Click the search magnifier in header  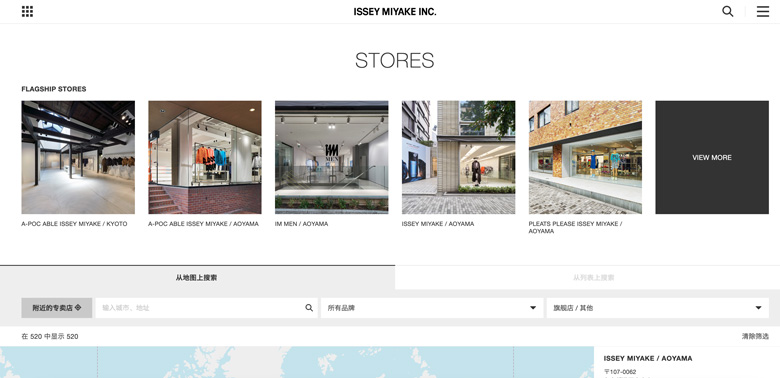pos(727,11)
